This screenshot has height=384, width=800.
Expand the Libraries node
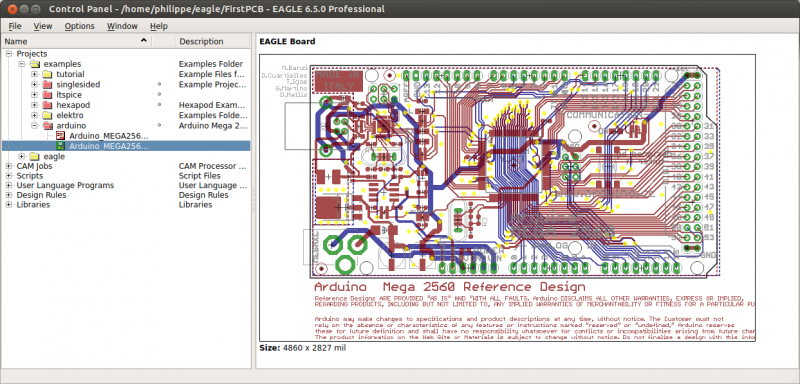[9, 205]
